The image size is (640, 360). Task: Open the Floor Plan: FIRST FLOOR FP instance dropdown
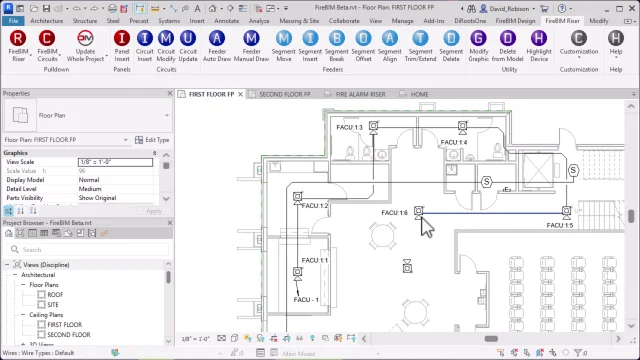(125, 140)
